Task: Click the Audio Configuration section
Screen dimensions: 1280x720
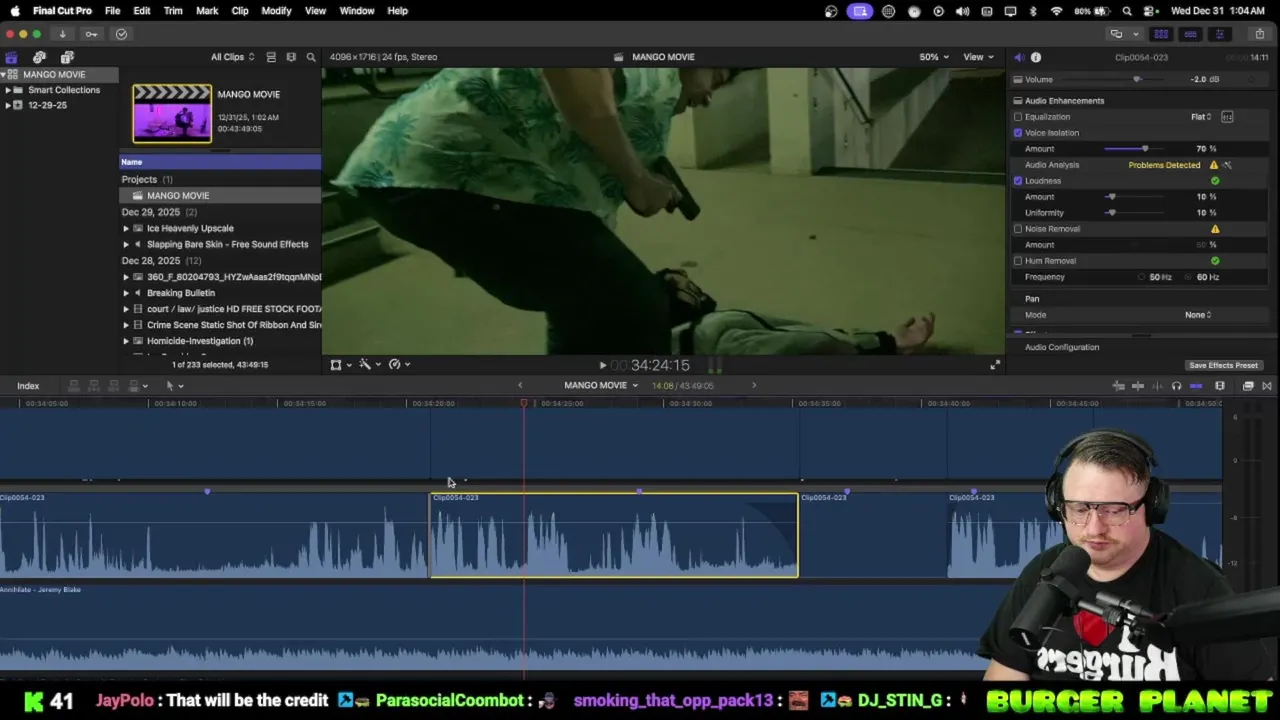Action: coord(1062,347)
